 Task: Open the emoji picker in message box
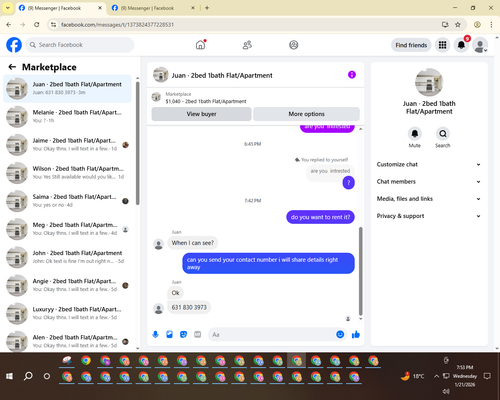340,334
